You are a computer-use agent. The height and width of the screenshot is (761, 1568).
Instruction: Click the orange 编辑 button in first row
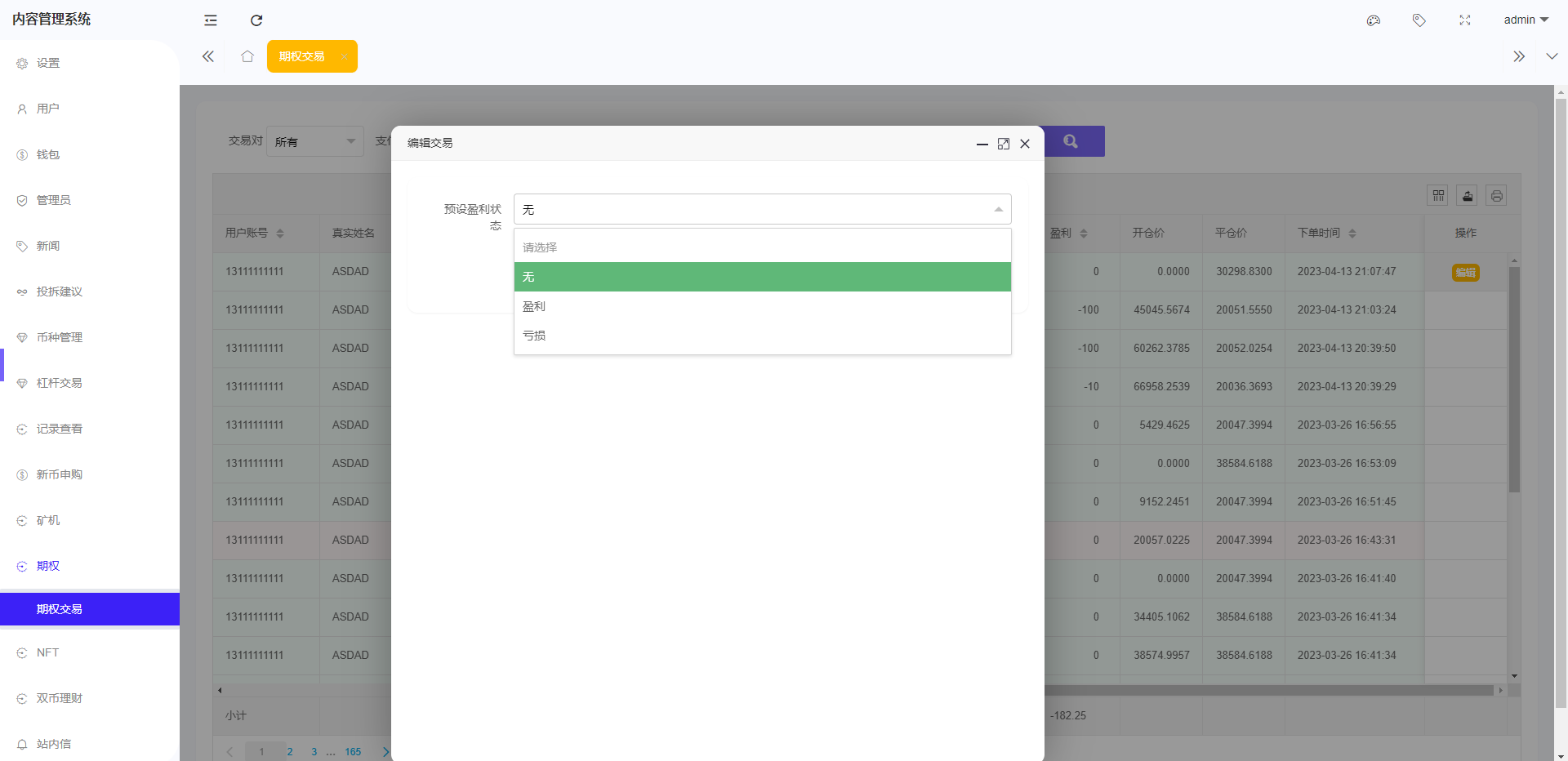(x=1465, y=273)
